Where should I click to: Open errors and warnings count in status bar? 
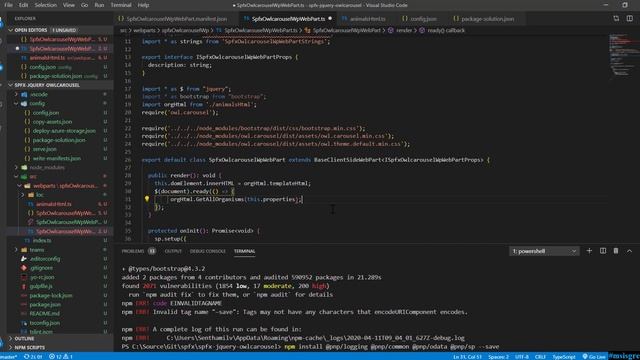(x=60, y=356)
